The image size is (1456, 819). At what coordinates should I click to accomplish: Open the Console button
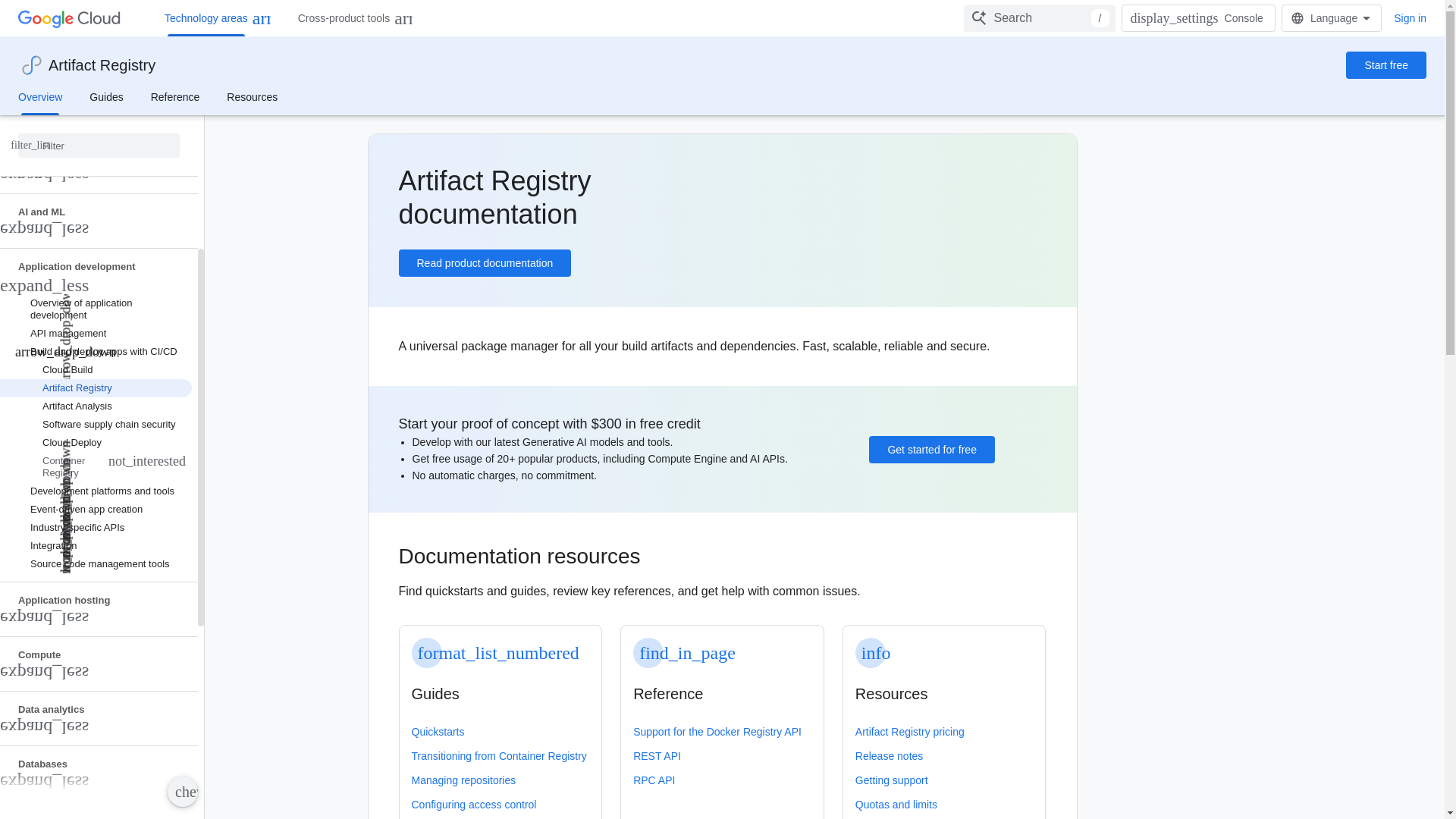click(1198, 18)
